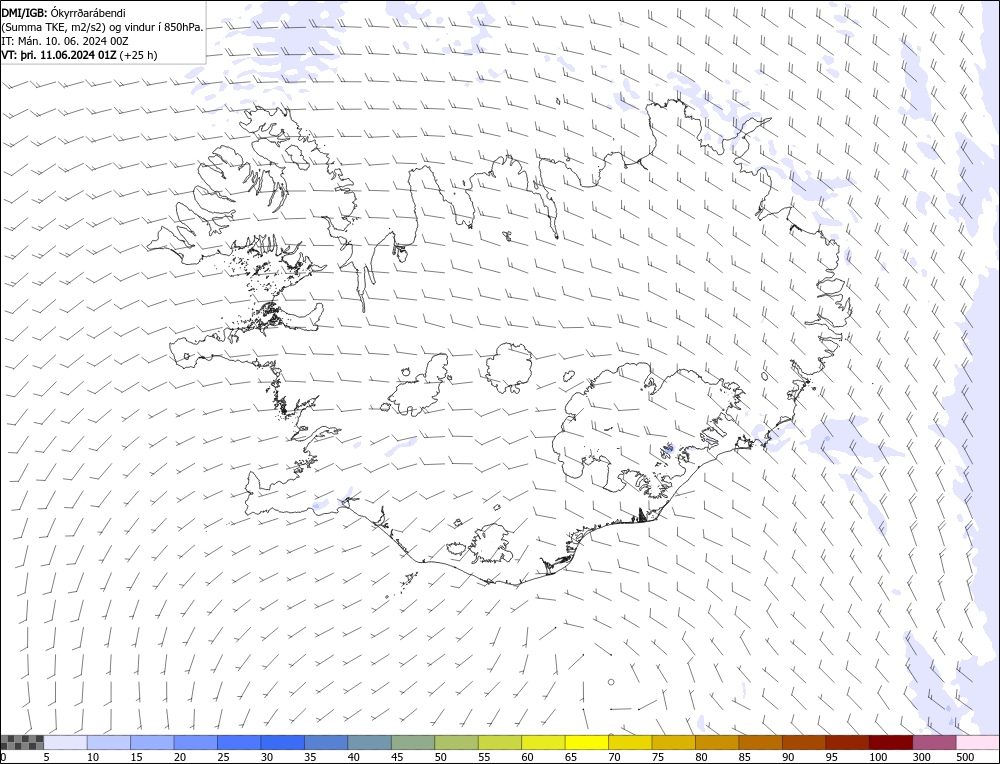This screenshot has height=764, width=1000.
Task: Pick the mauve swatch between 300 and 500
Action: (935, 742)
